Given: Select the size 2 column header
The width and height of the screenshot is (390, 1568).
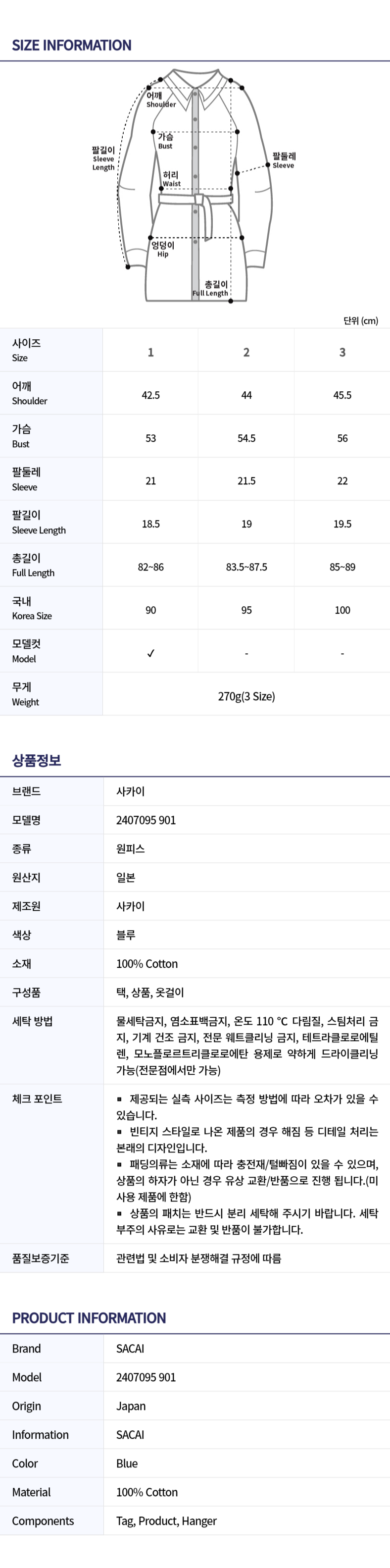Looking at the screenshot, I should click(246, 352).
